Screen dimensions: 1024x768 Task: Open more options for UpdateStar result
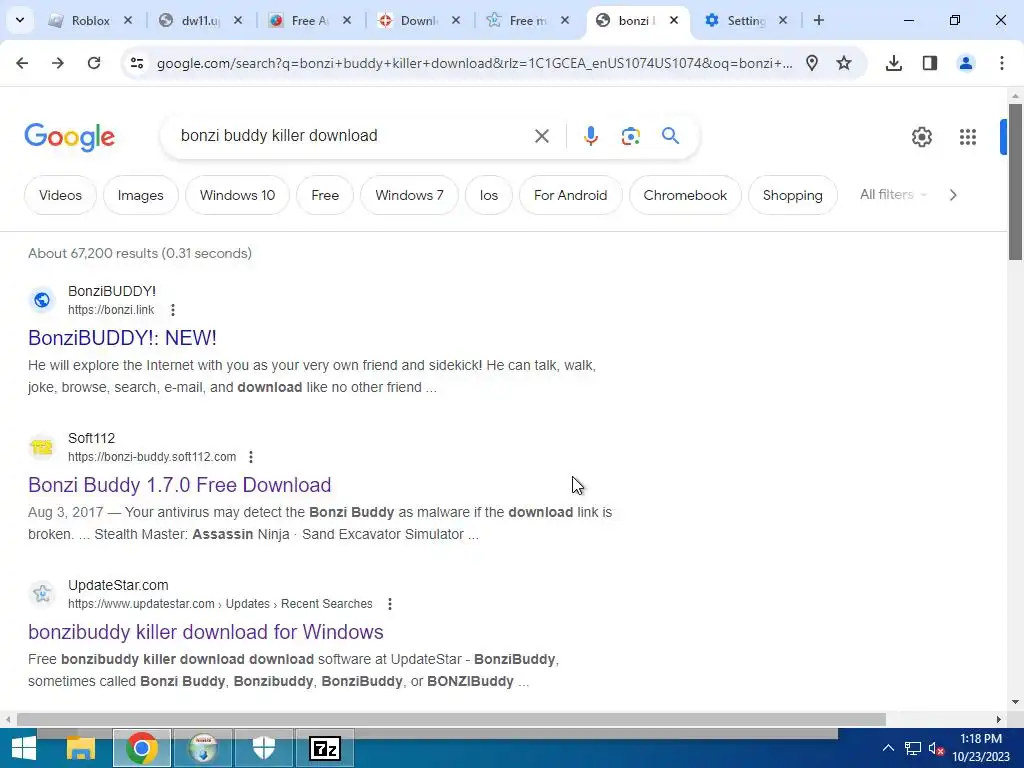click(x=390, y=603)
